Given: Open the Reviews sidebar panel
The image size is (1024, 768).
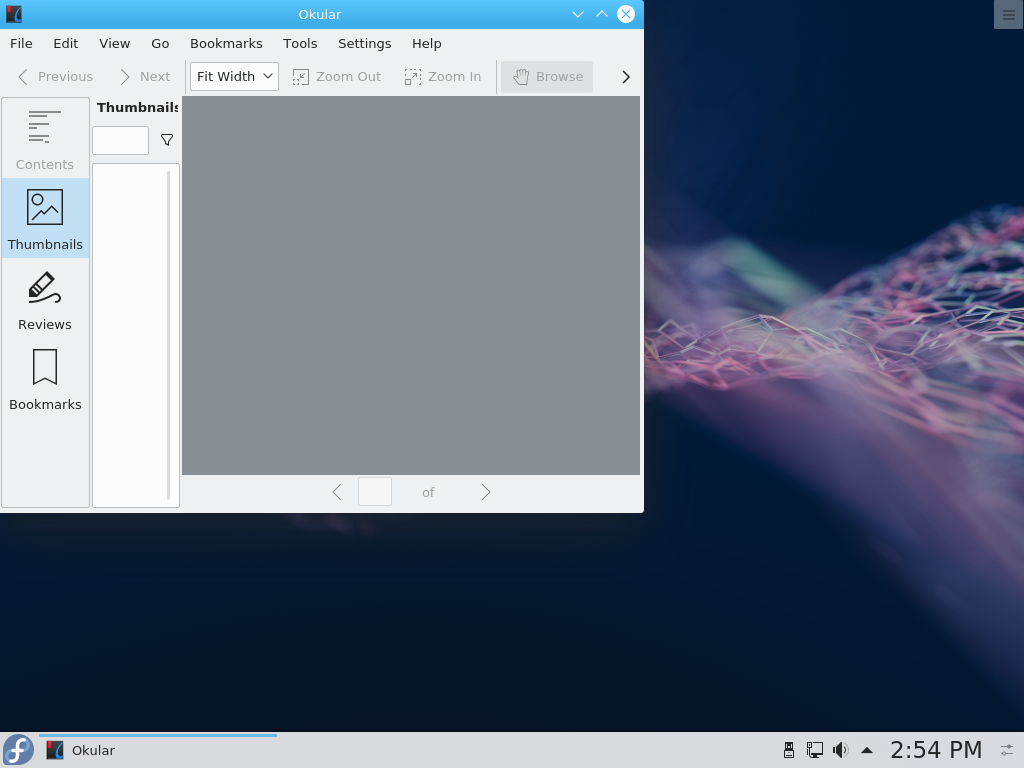Looking at the screenshot, I should pos(45,298).
